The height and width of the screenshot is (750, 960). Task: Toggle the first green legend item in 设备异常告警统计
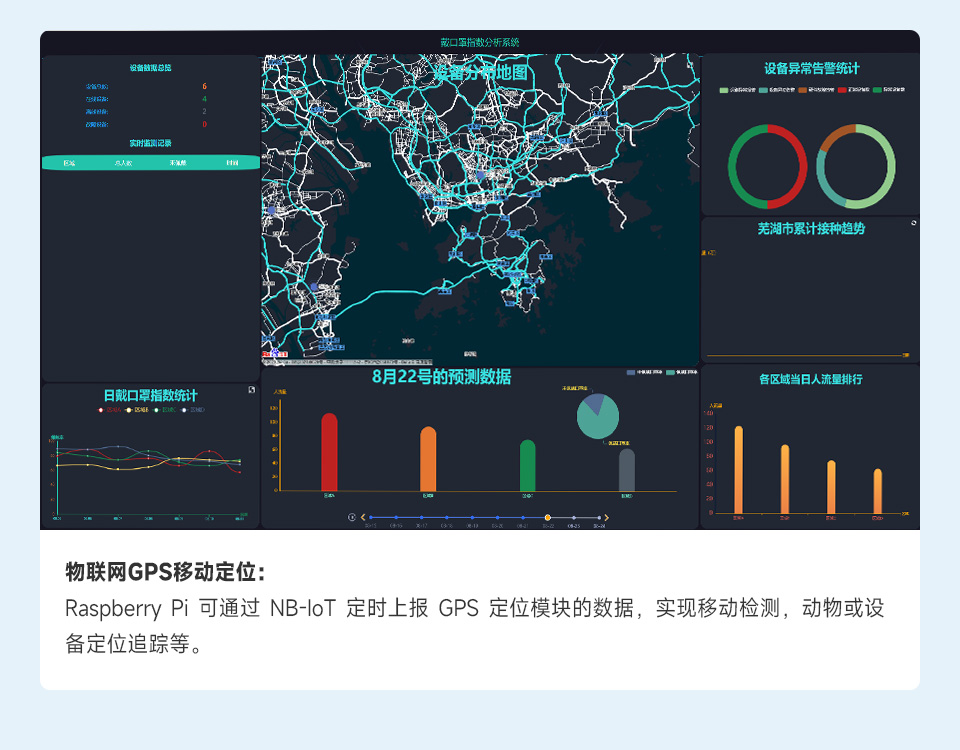pyautogui.click(x=722, y=89)
